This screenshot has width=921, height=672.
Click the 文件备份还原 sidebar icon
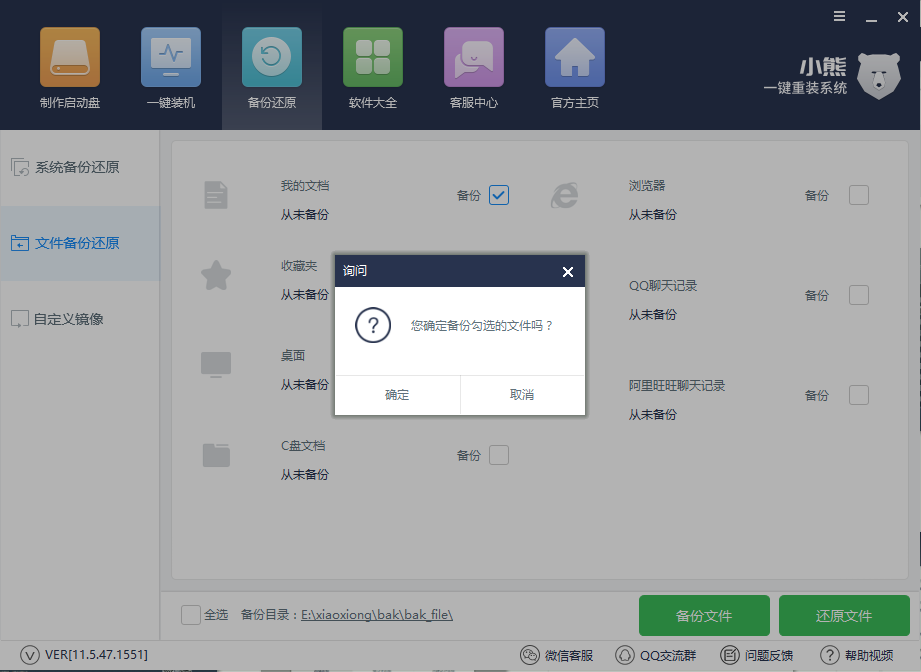coord(20,243)
